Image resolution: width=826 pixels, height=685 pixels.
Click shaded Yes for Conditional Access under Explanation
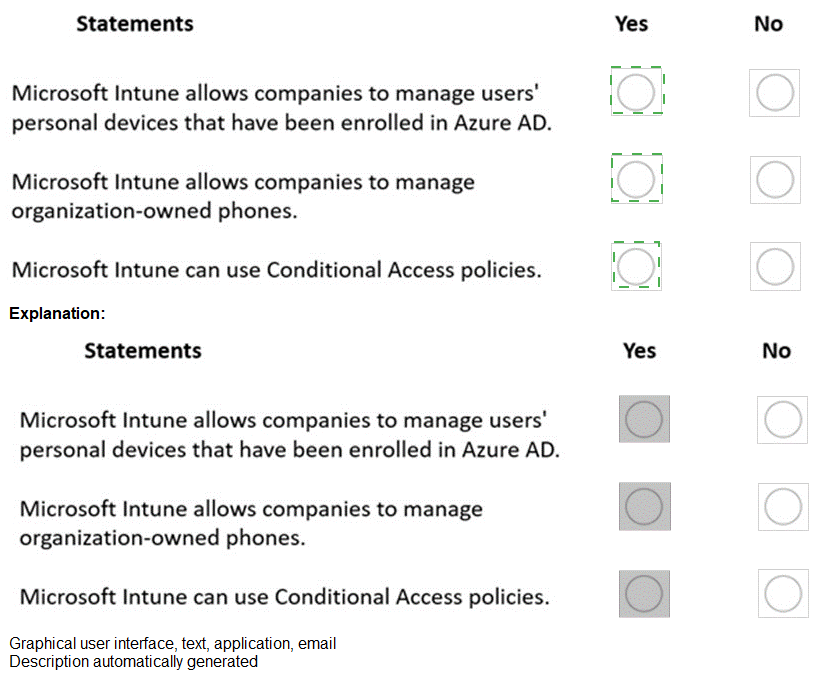click(x=644, y=593)
